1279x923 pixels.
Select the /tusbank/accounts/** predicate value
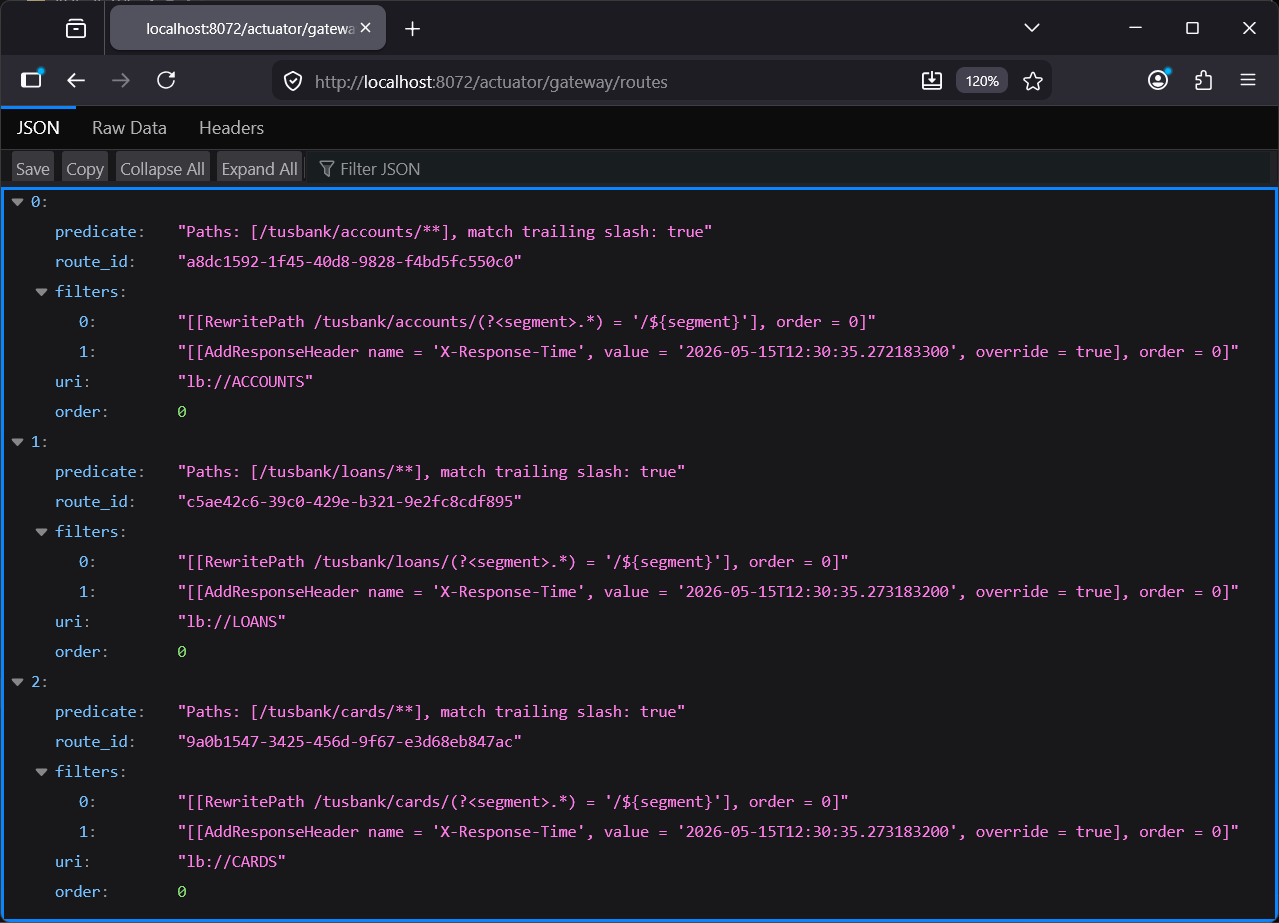445,232
